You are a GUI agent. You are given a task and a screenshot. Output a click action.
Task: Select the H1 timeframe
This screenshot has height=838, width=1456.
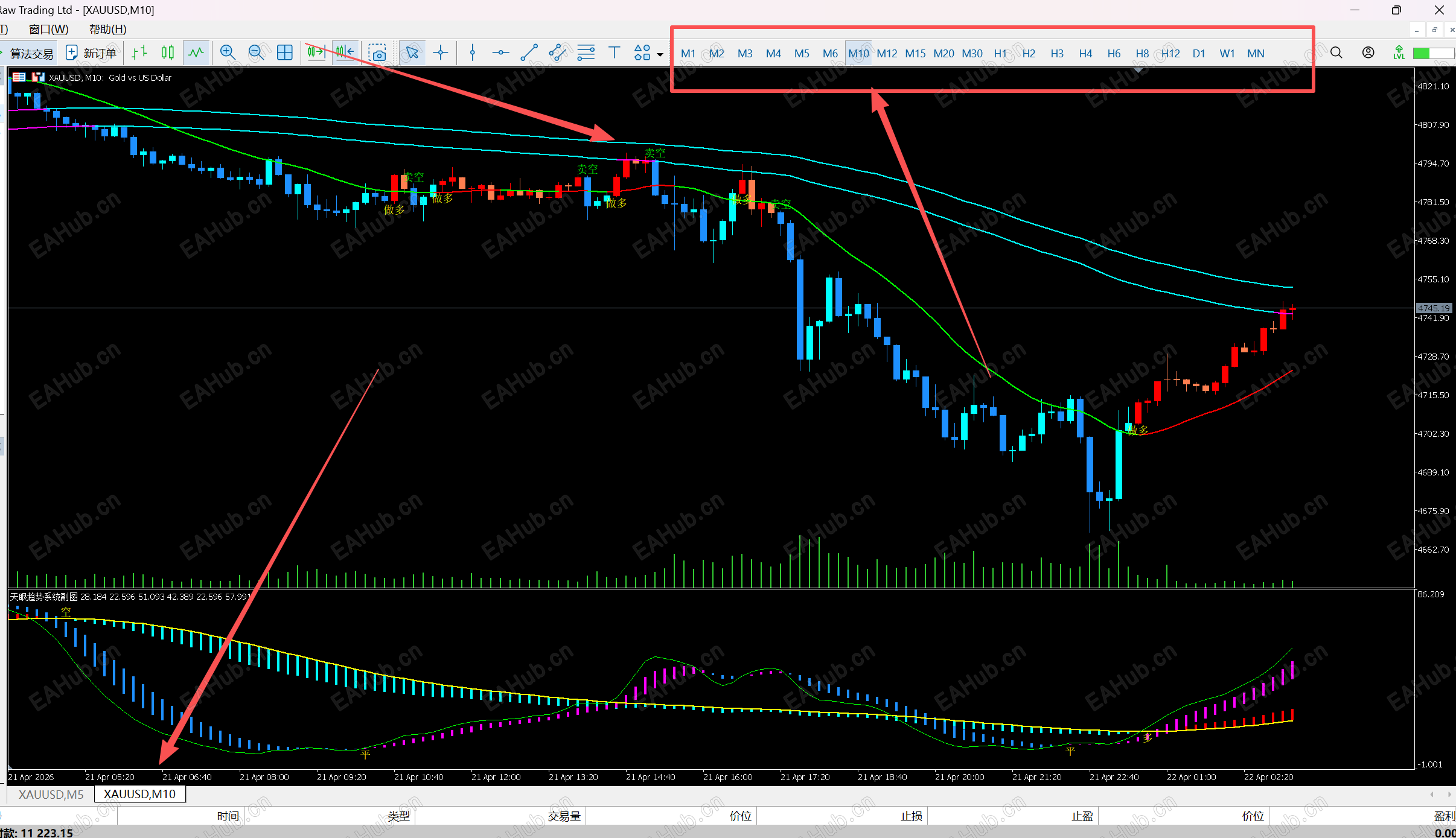tap(1000, 53)
